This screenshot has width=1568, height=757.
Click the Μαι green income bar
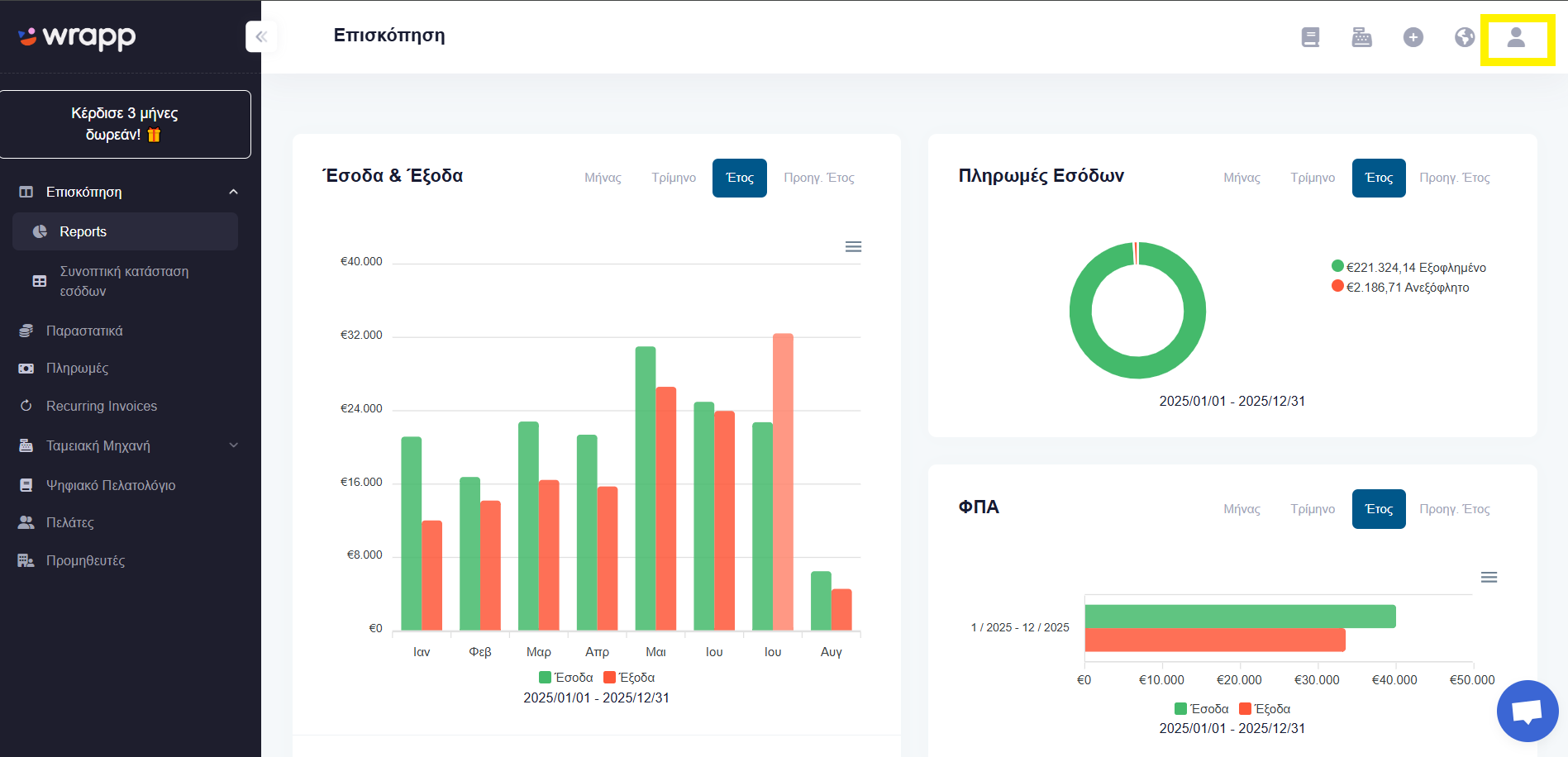646,488
